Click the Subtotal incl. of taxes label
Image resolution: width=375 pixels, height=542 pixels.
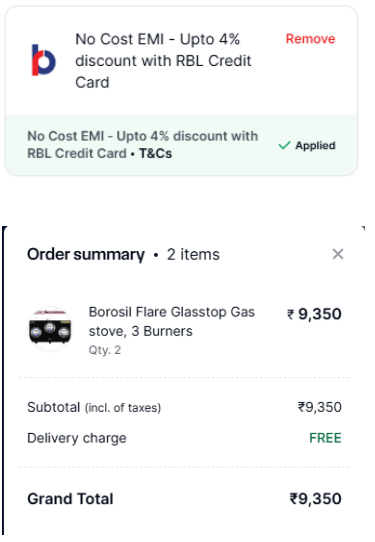coord(94,408)
